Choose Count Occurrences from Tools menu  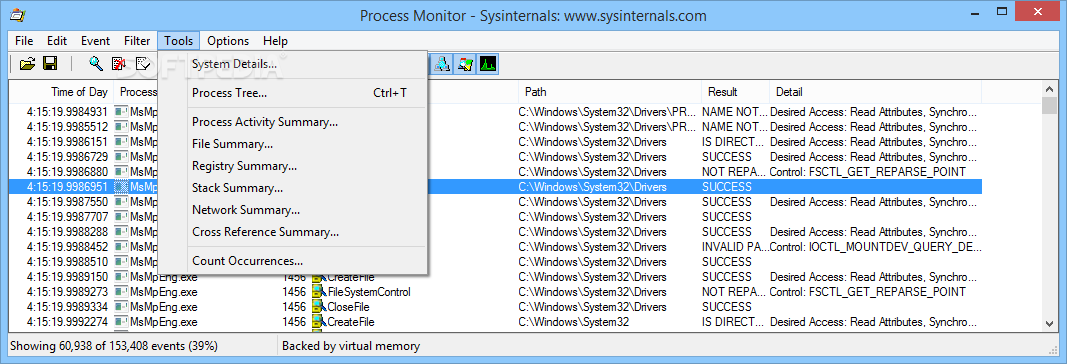click(248, 261)
